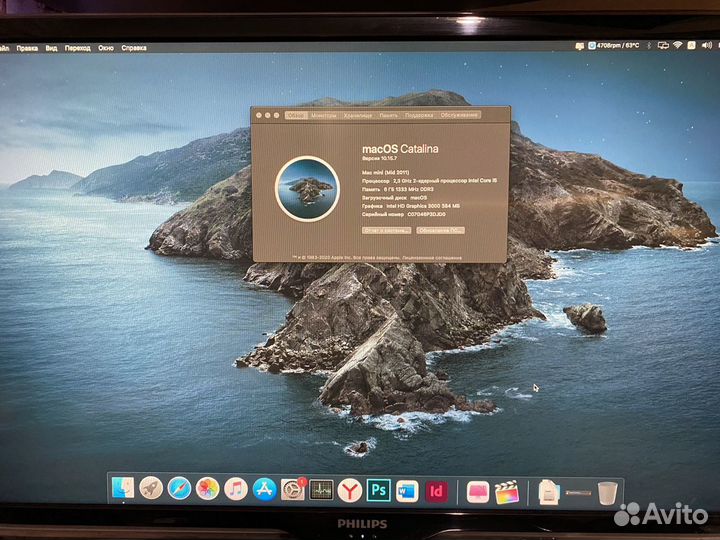This screenshot has width=720, height=540.
Task: Launch the App Store from Dock
Action: coord(264,489)
